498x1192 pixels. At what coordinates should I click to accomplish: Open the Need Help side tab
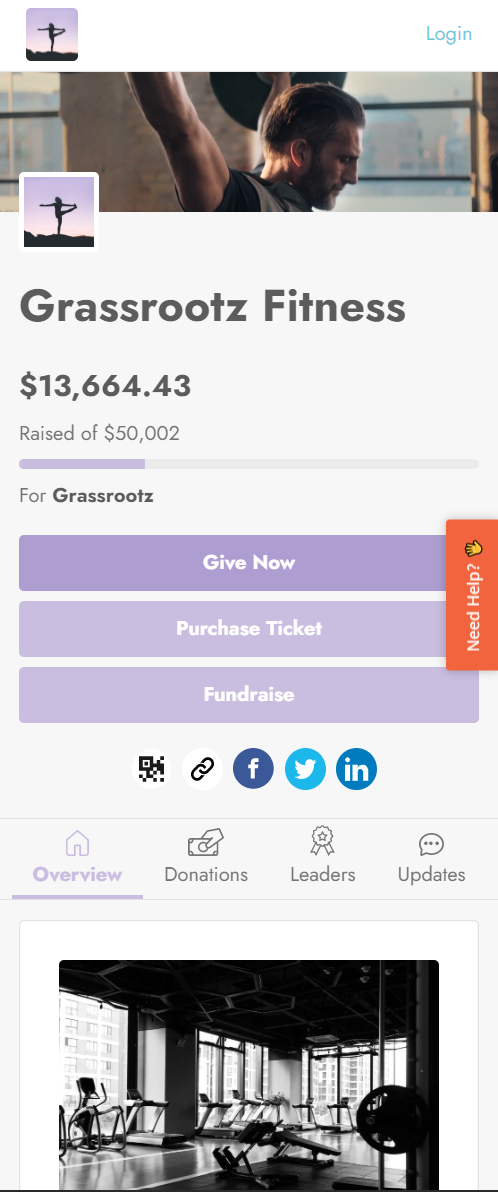(x=472, y=594)
